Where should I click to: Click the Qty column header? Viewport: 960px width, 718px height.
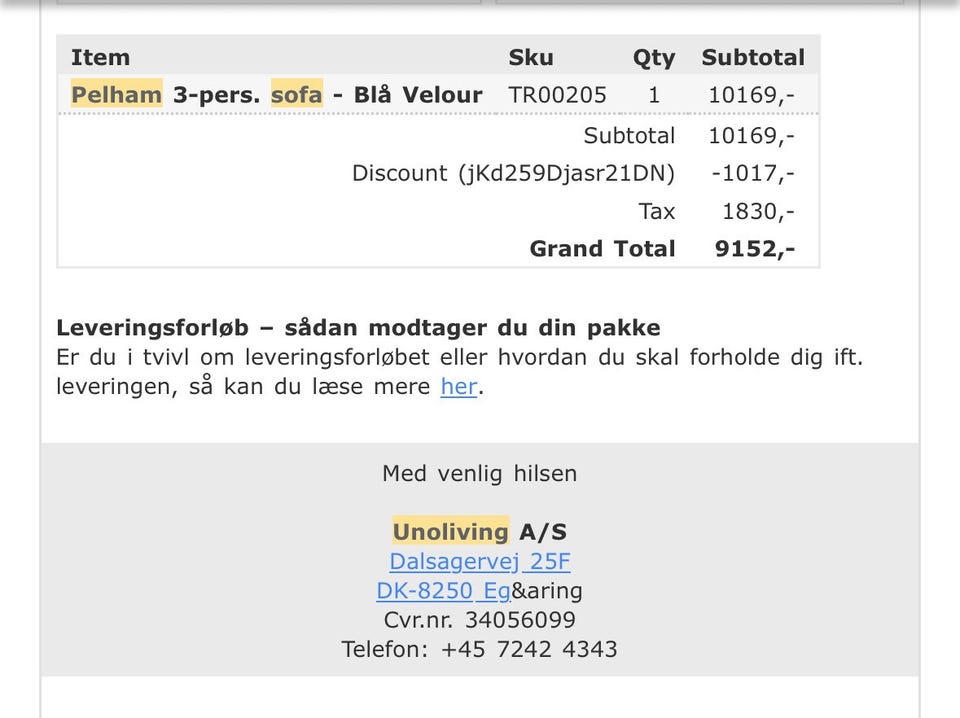(x=654, y=57)
